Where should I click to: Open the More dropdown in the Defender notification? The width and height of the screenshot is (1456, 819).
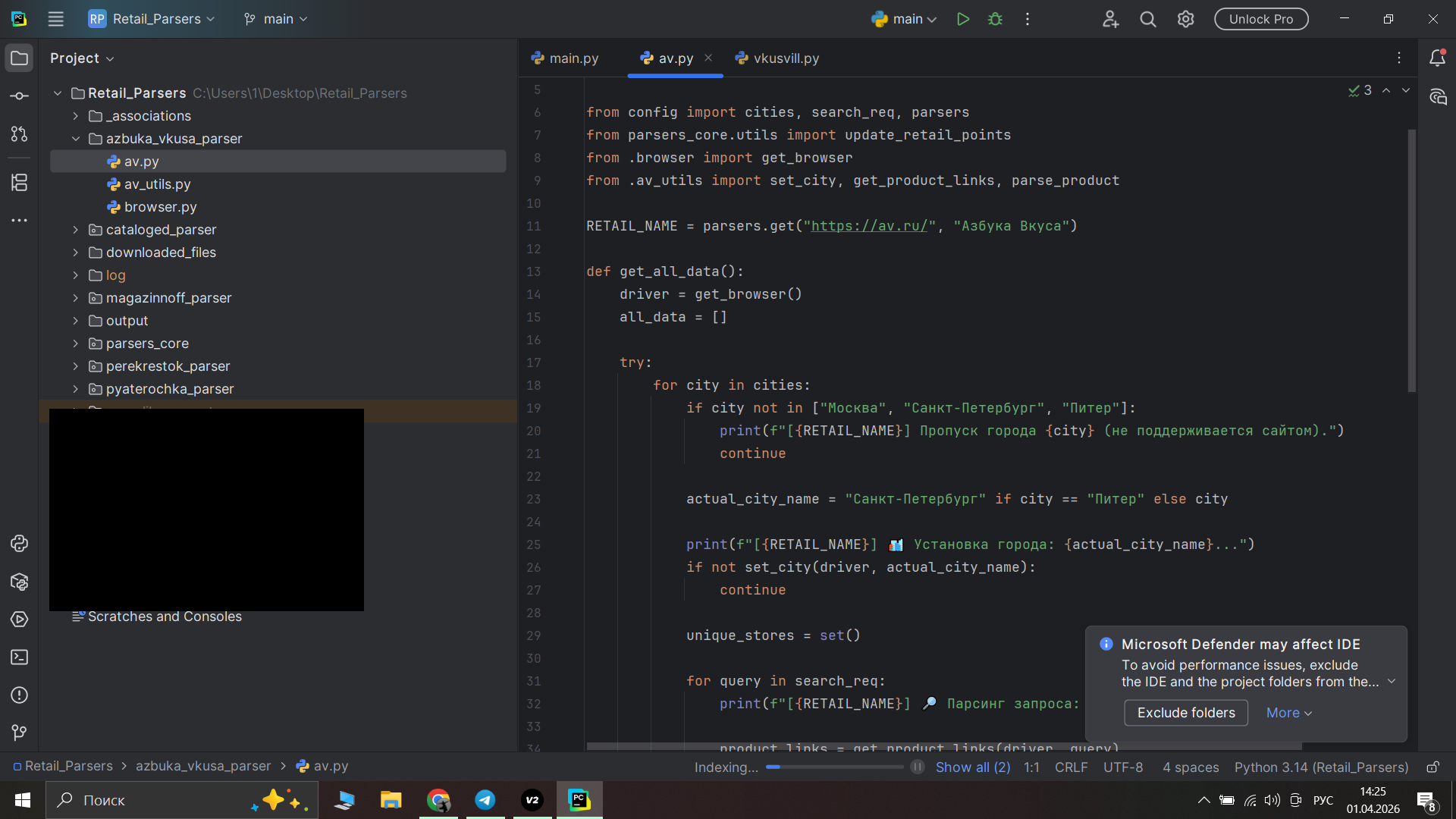1289,713
